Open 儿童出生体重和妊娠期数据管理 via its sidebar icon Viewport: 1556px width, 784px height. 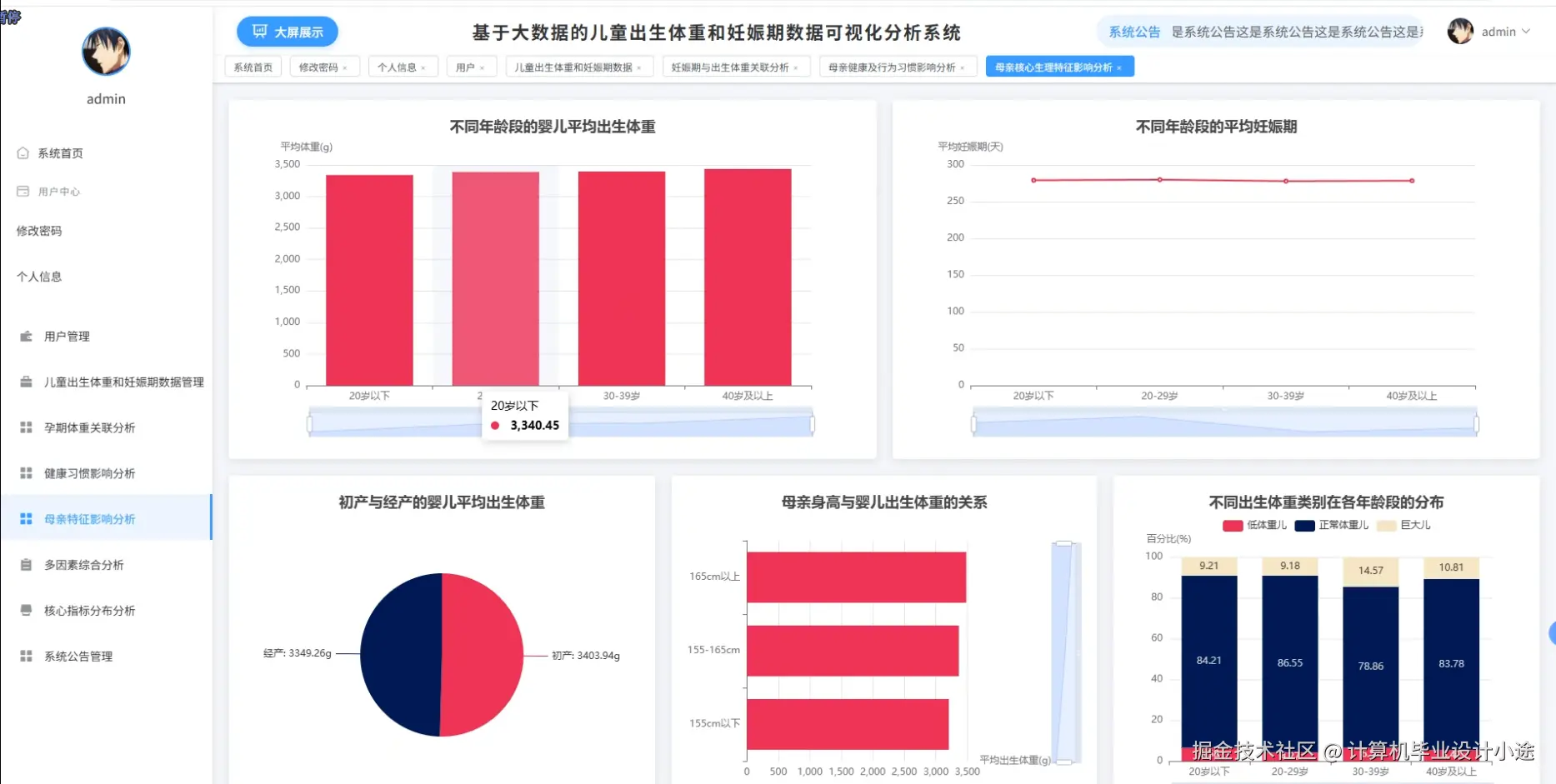point(24,382)
